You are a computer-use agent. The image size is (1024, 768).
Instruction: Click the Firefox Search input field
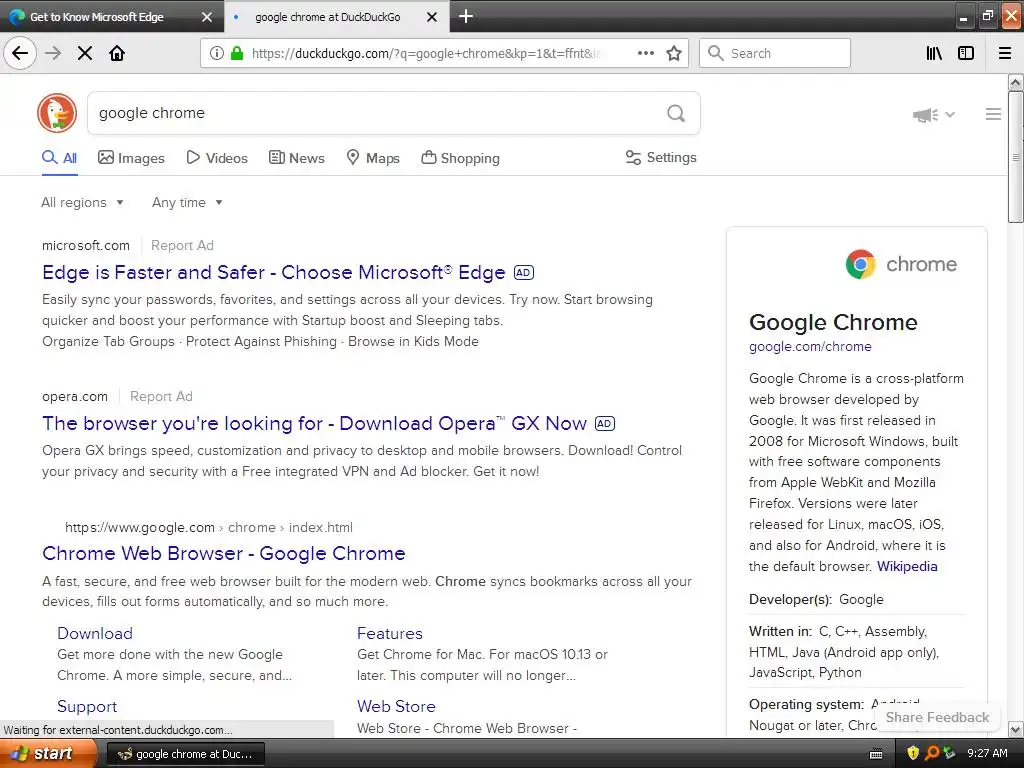coord(775,53)
